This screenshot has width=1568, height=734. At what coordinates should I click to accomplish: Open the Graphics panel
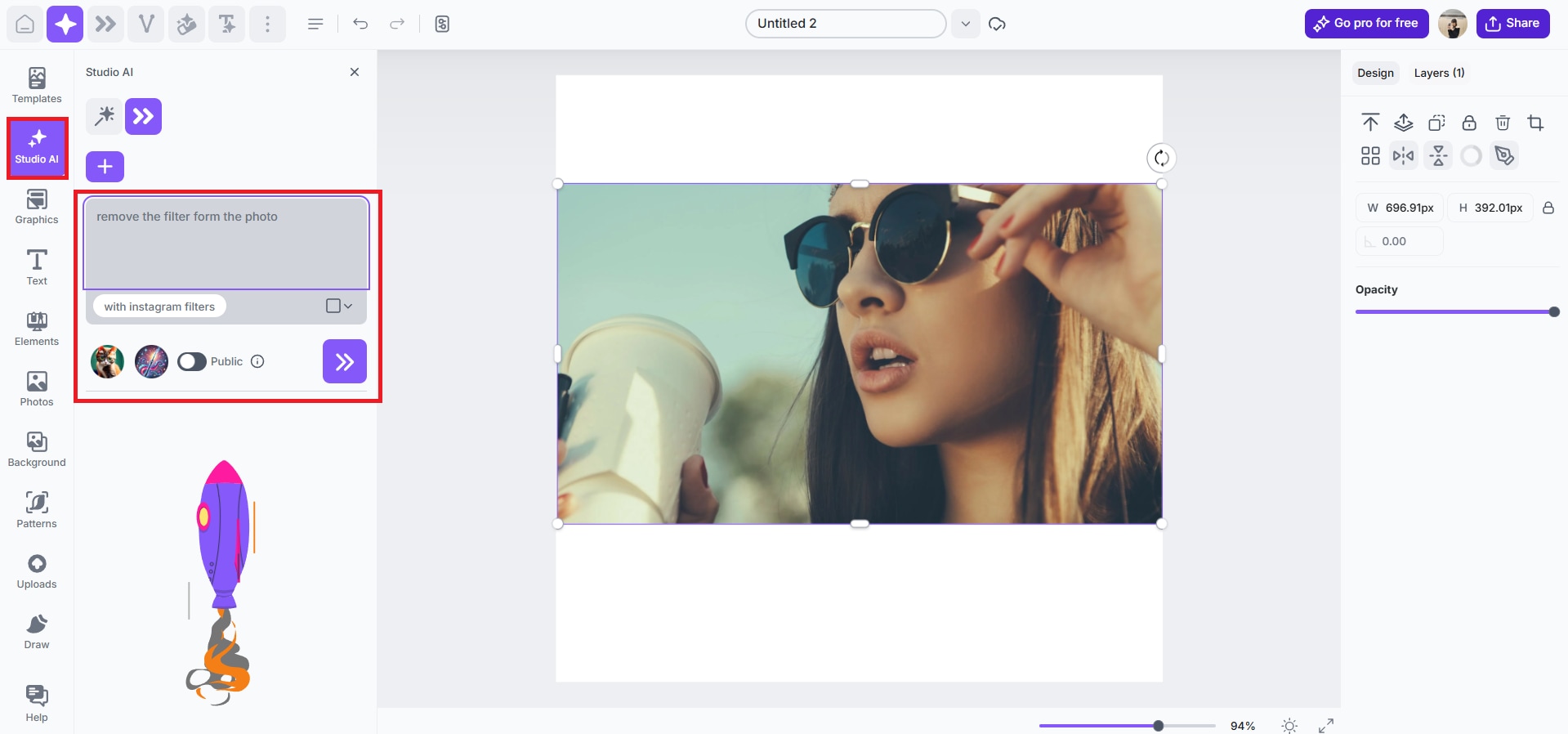(x=37, y=208)
